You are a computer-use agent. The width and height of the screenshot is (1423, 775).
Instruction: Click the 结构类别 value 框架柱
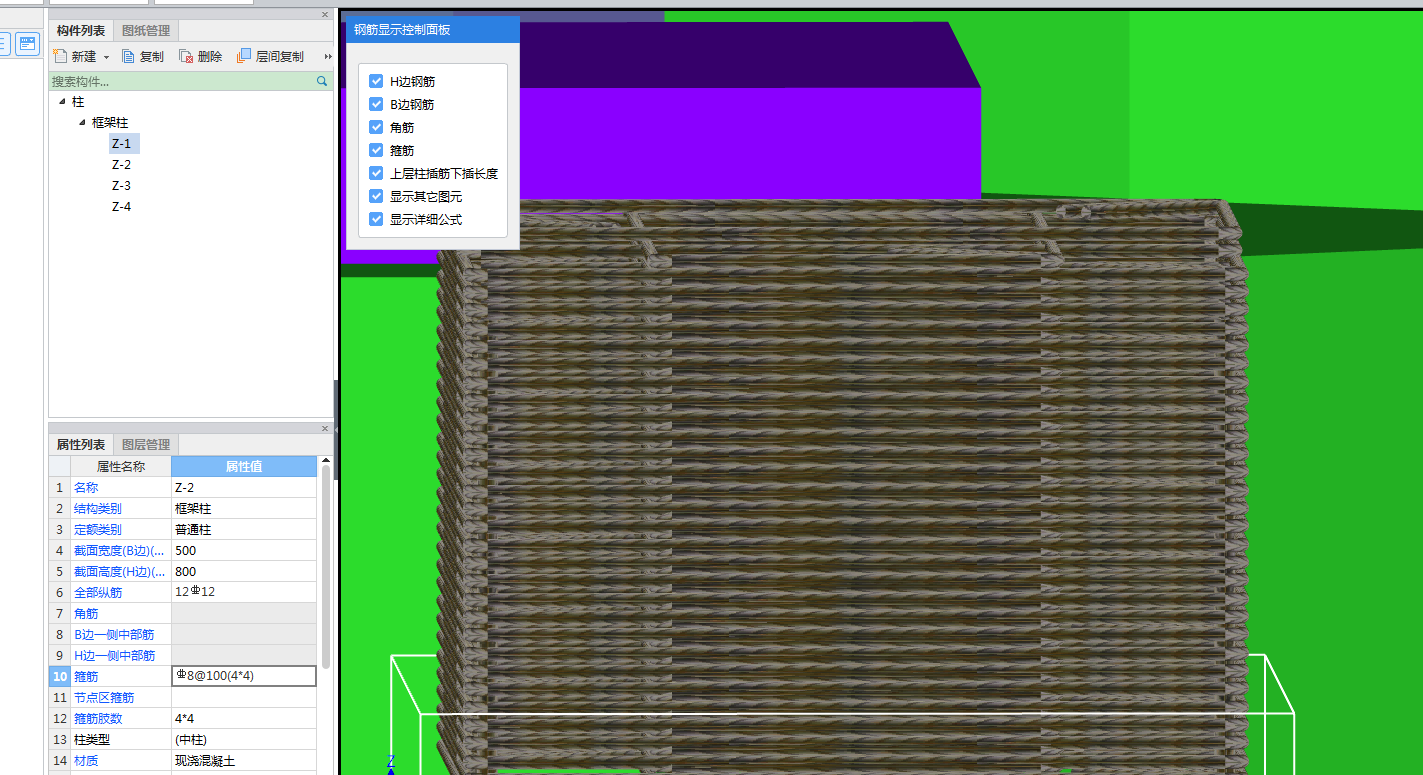pyautogui.click(x=244, y=509)
